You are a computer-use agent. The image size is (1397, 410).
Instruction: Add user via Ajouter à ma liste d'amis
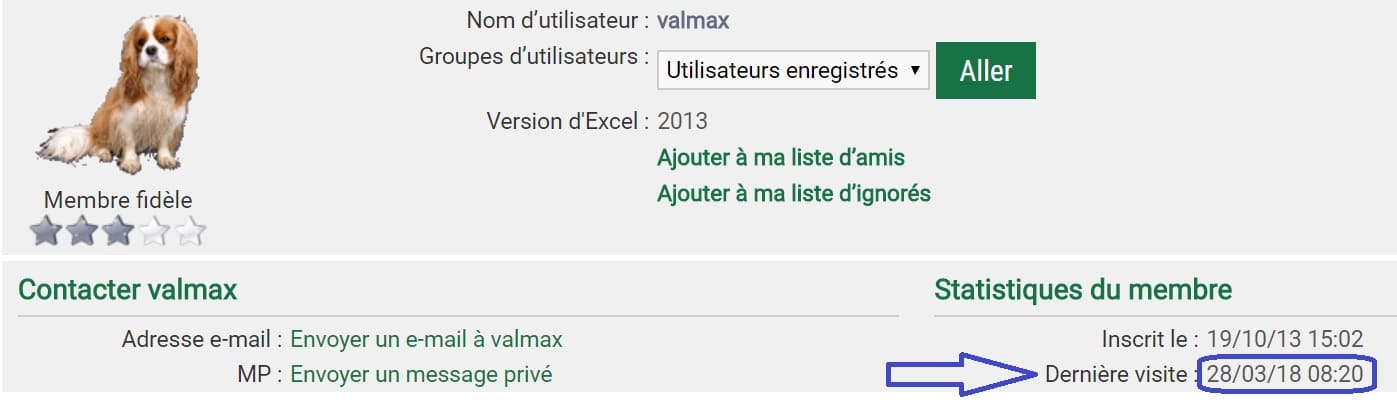pos(780,158)
